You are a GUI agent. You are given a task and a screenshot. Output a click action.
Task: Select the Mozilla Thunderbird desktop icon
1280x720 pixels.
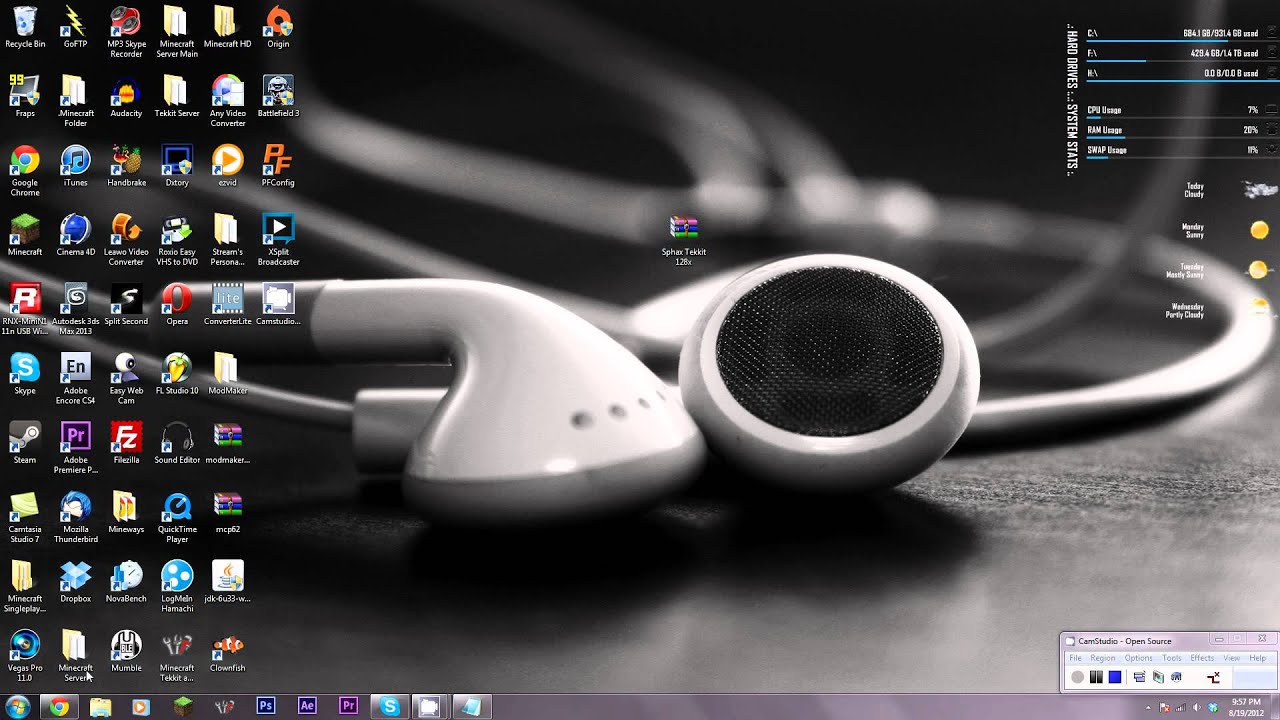pos(75,517)
